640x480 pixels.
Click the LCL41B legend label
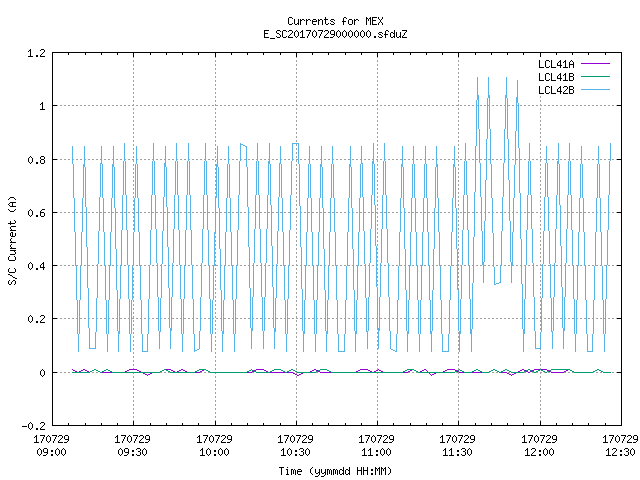556,77
